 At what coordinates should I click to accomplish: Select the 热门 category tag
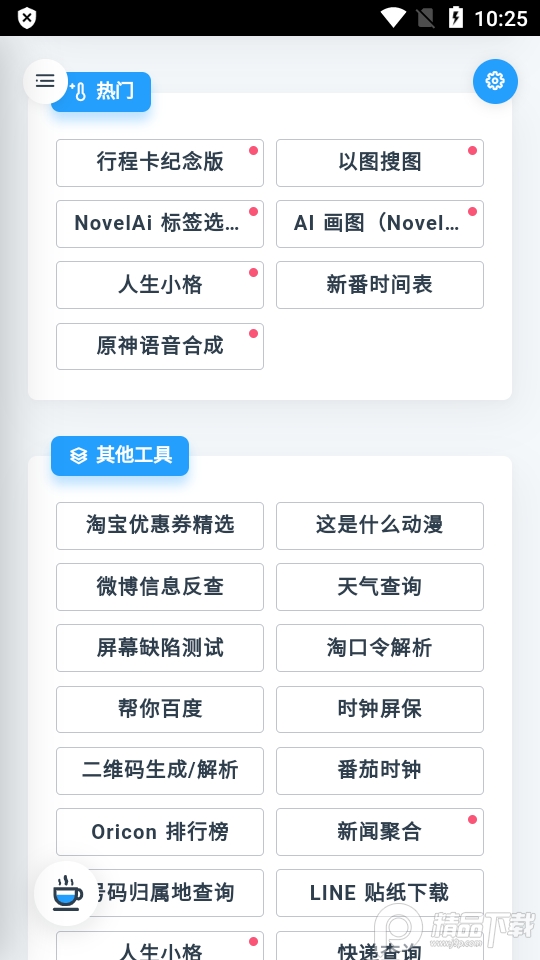[101, 92]
